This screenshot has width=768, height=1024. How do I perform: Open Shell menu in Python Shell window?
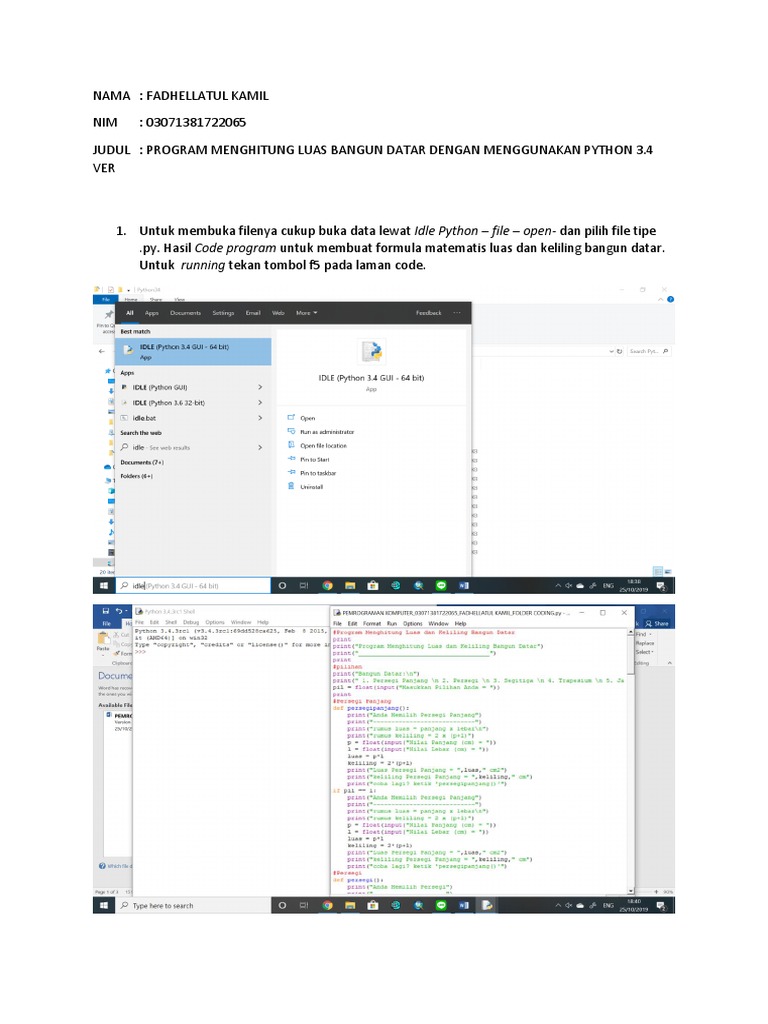pyautogui.click(x=171, y=622)
